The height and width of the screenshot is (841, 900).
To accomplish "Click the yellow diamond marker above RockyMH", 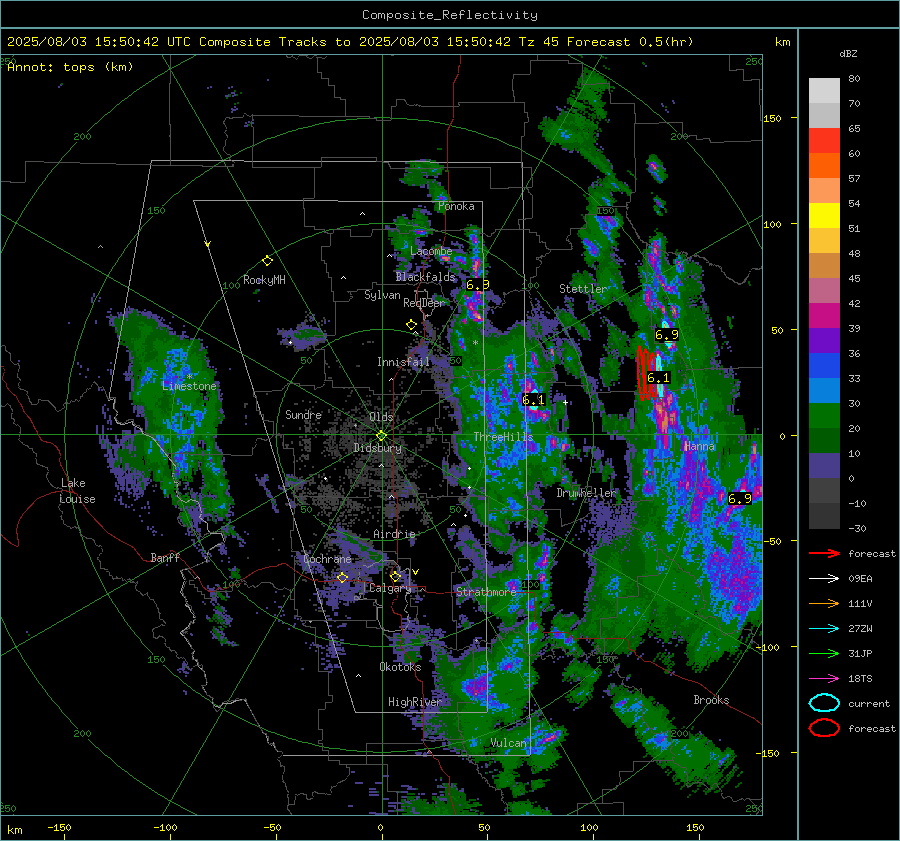I will click(x=267, y=261).
